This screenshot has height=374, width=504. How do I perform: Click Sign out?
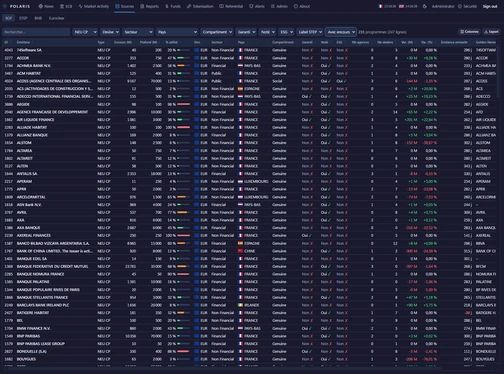(490, 6)
